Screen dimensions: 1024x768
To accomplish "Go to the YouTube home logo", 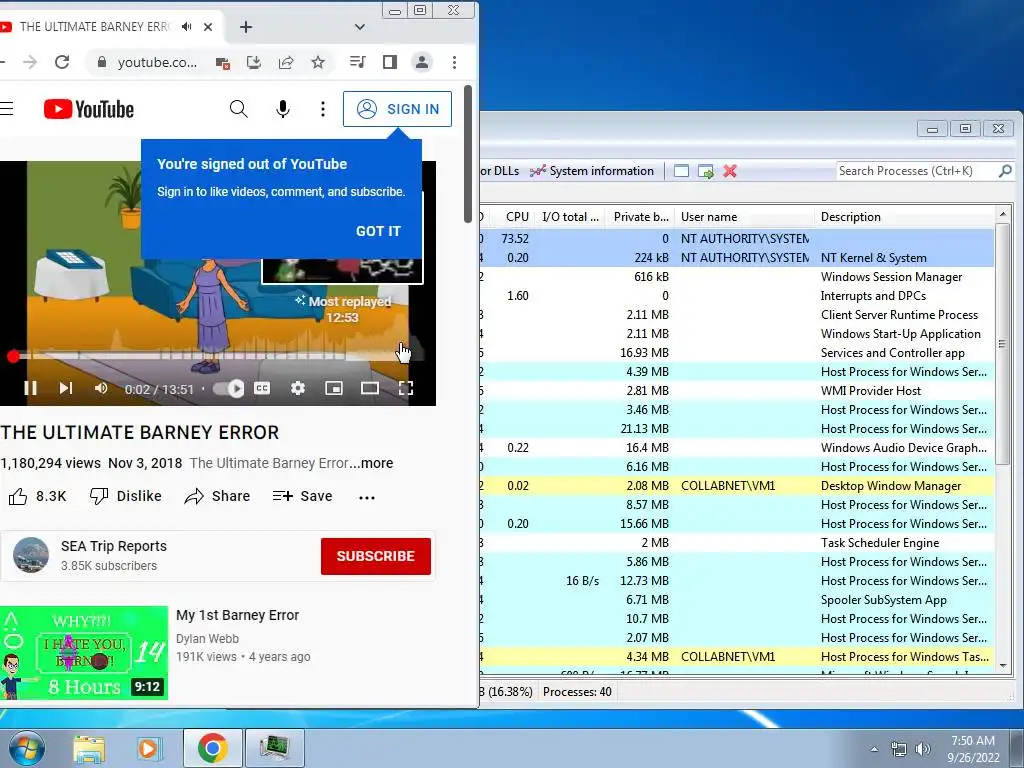I will pos(89,109).
